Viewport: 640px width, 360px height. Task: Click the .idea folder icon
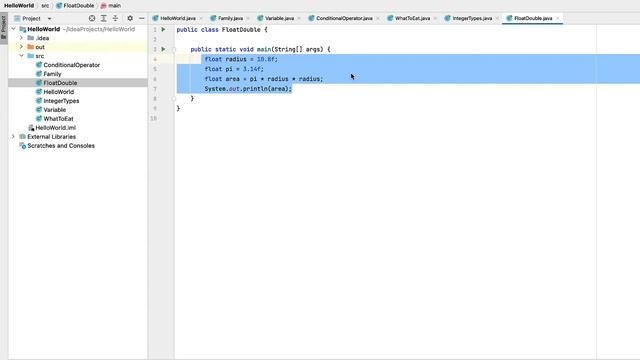click(x=31, y=38)
